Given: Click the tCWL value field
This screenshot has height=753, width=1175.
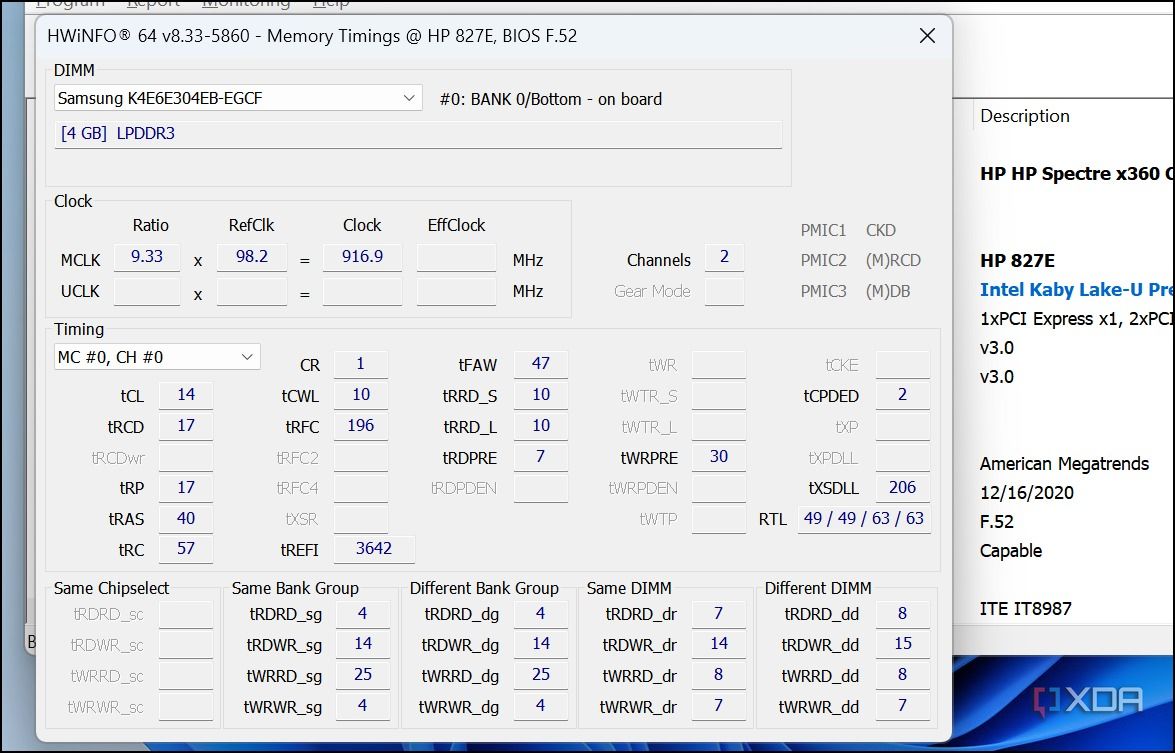Looking at the screenshot, I should (360, 395).
